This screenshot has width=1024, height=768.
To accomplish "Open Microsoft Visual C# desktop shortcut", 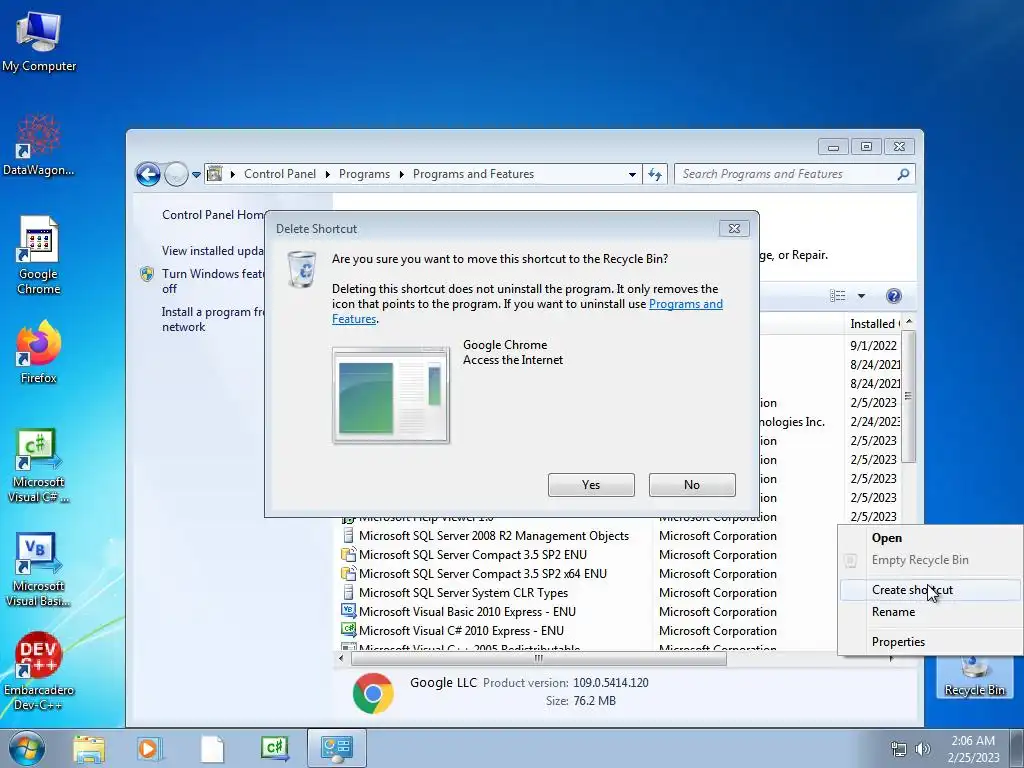I will tap(39, 466).
